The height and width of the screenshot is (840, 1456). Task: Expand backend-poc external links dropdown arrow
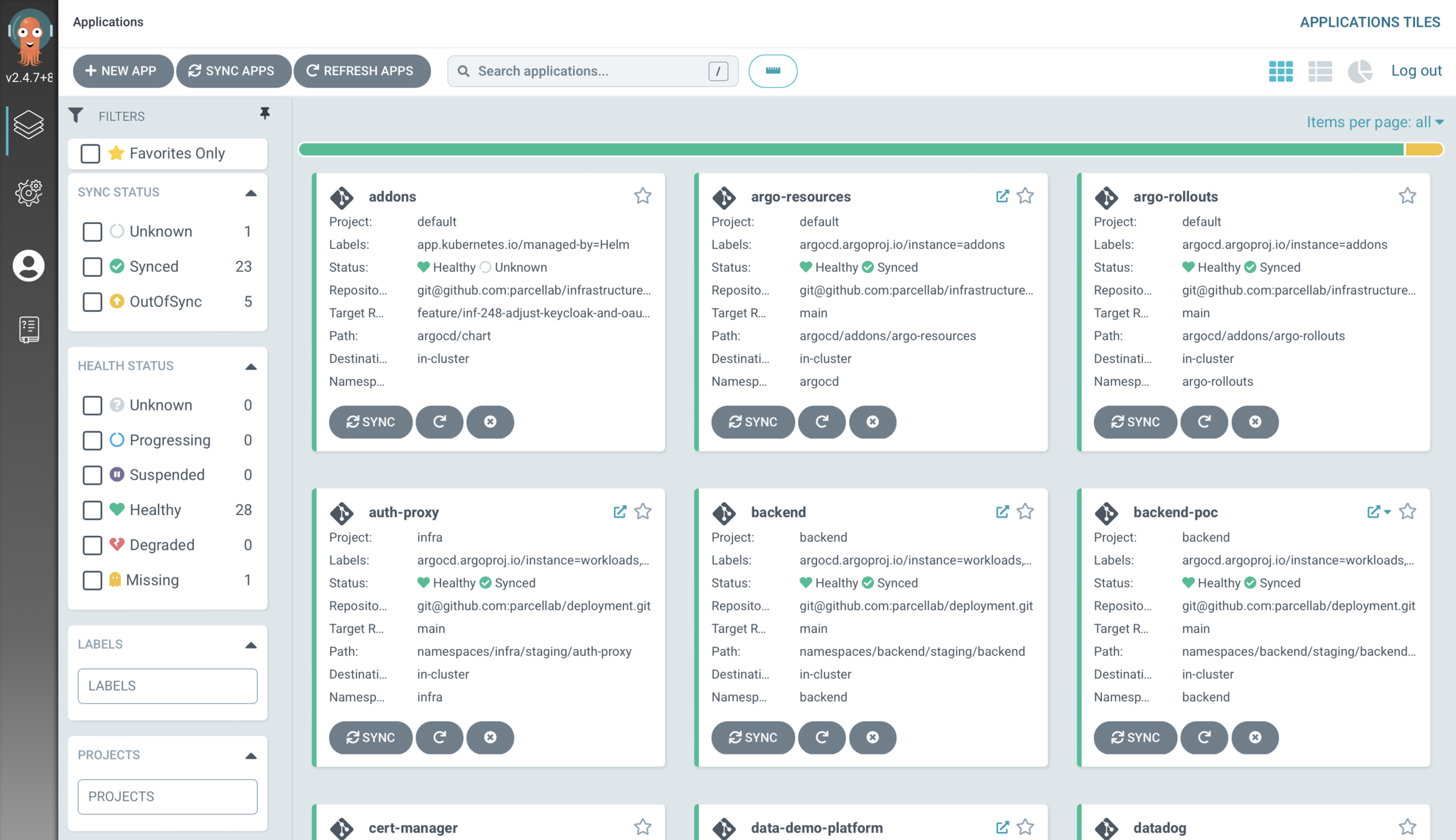(x=1388, y=511)
